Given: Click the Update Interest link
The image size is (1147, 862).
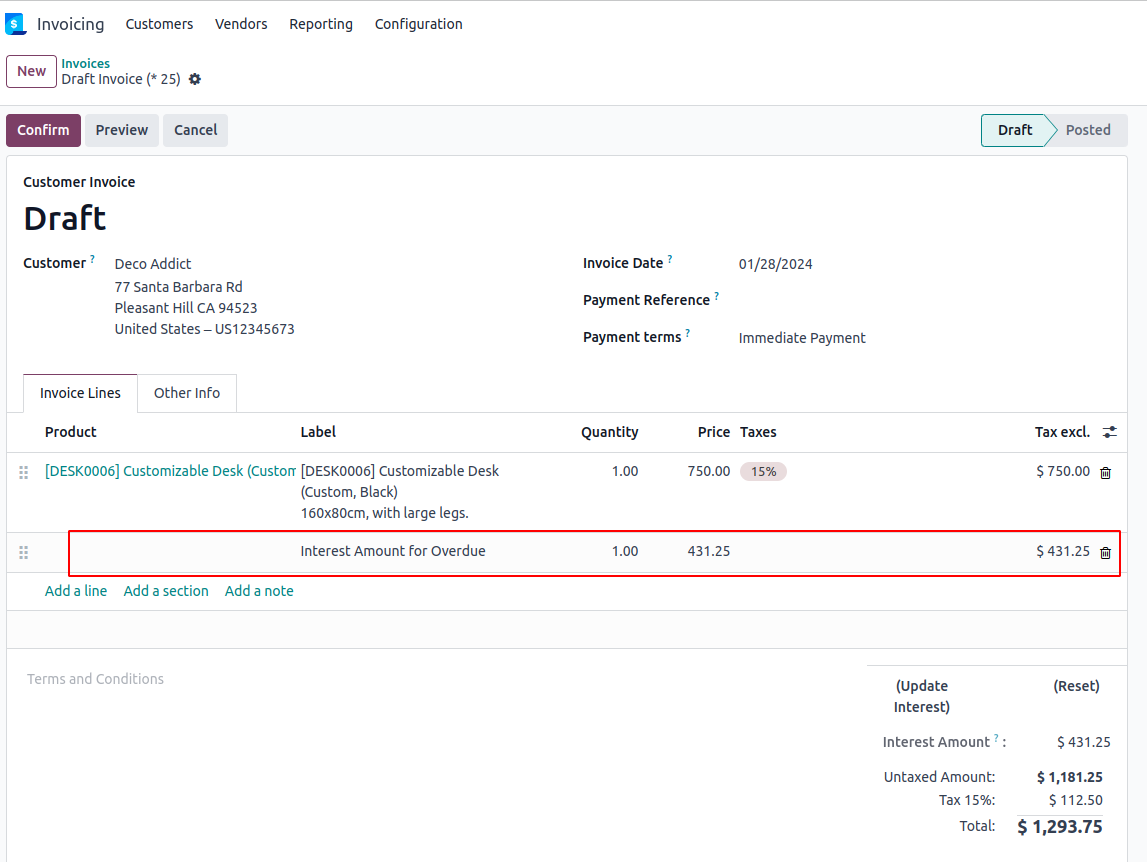Looking at the screenshot, I should [x=921, y=696].
